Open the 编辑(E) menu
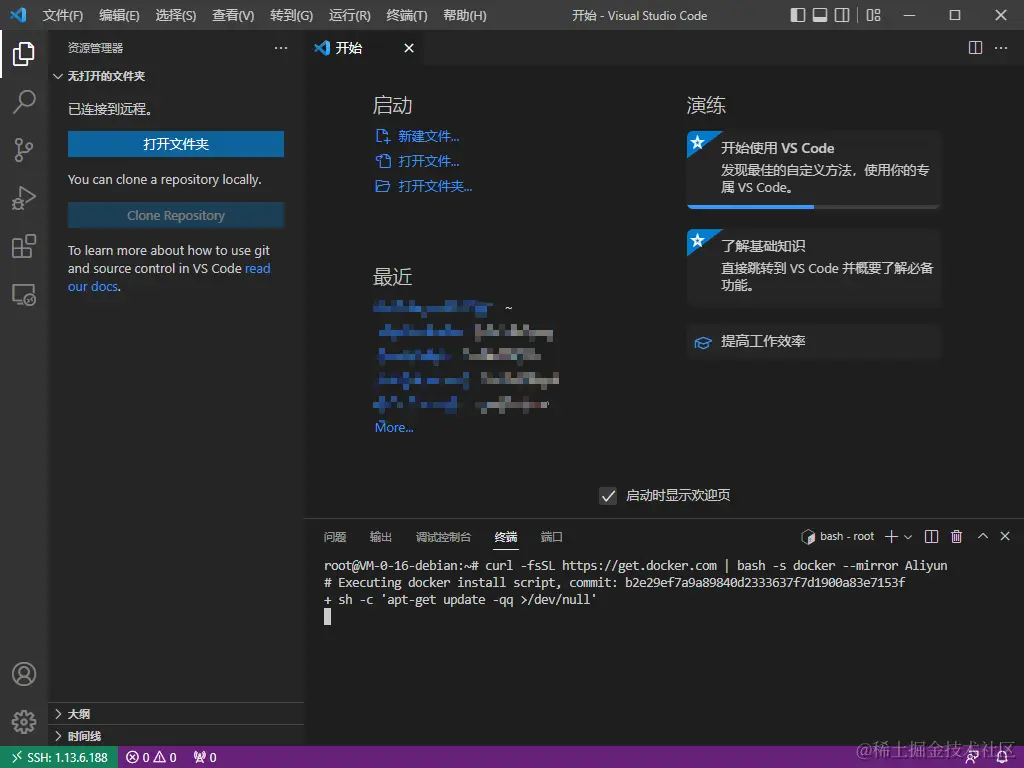The width and height of the screenshot is (1024, 768). (x=119, y=15)
